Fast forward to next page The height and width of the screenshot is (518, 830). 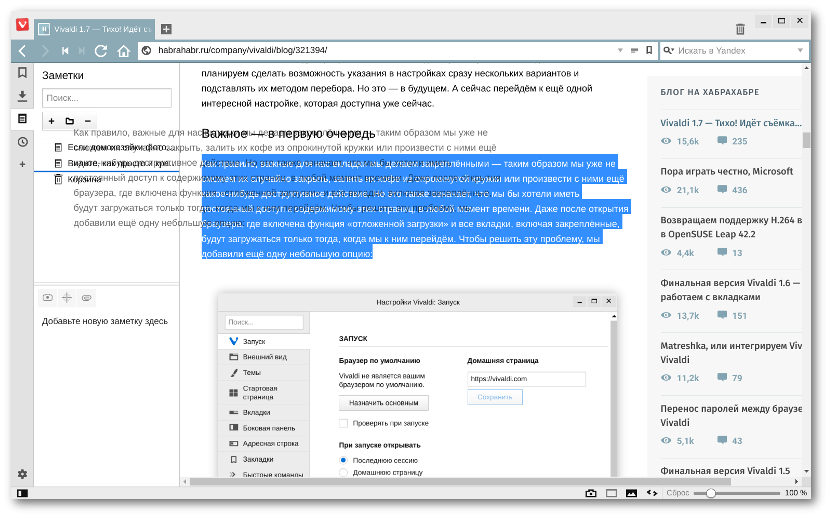click(82, 51)
